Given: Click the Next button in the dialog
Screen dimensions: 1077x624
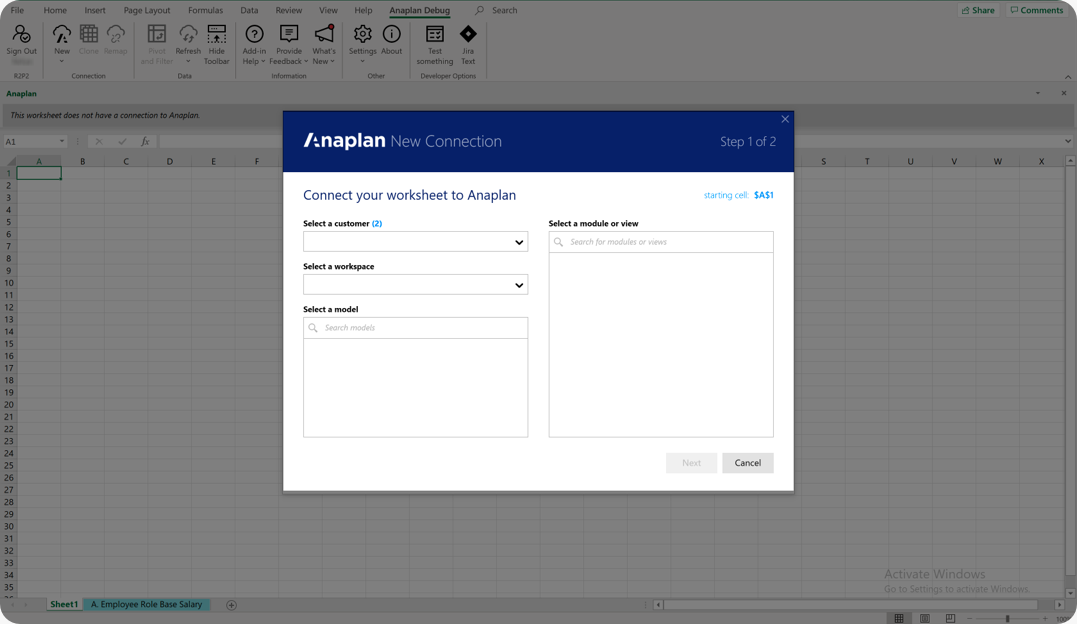Looking at the screenshot, I should pyautogui.click(x=692, y=463).
